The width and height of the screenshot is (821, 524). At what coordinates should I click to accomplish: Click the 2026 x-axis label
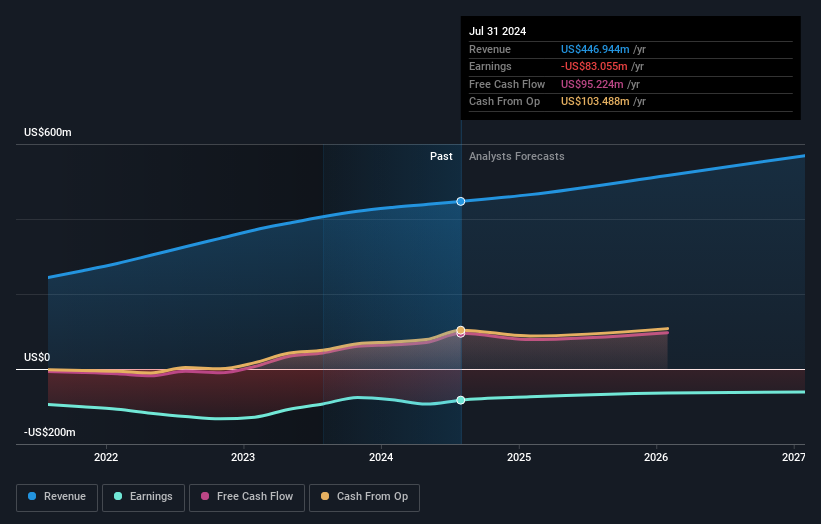(656, 458)
